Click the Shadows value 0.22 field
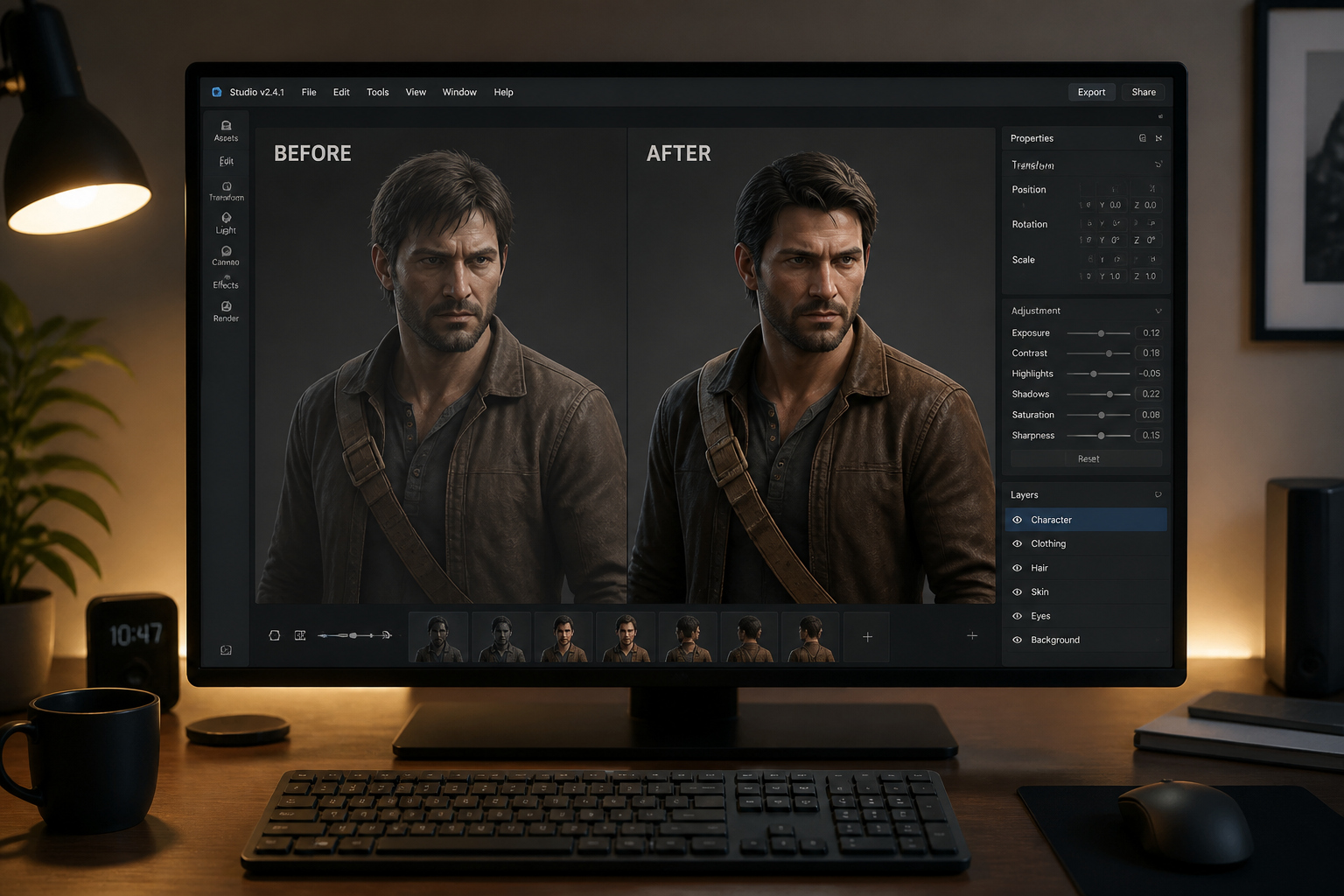Image resolution: width=1344 pixels, height=896 pixels. coord(1150,395)
